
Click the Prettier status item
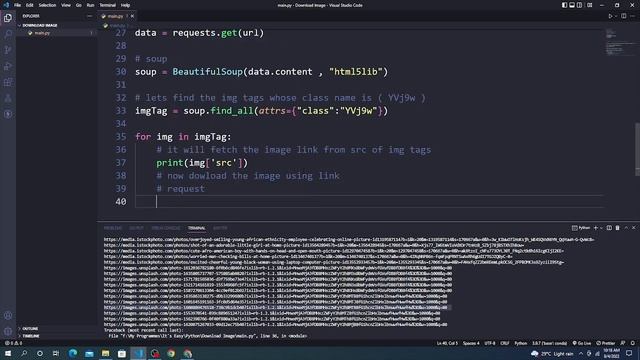coord(606,343)
